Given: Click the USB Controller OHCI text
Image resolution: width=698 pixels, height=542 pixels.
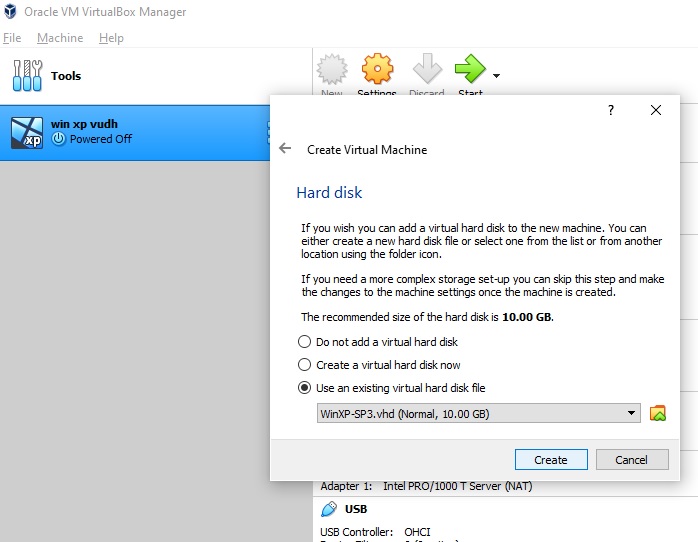Looking at the screenshot, I should (375, 532).
